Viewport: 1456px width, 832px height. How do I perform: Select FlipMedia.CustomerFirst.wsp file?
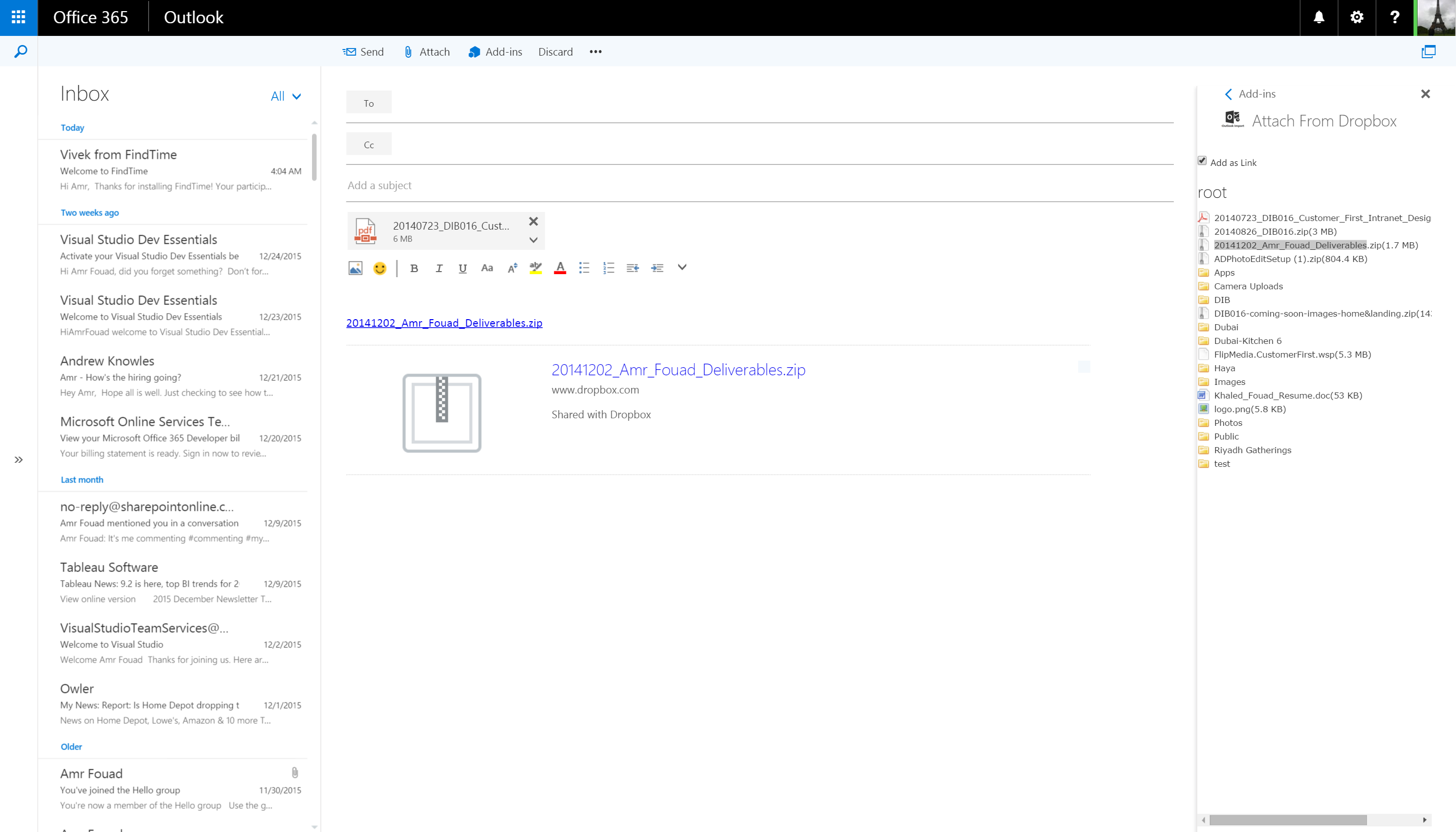click(1292, 354)
